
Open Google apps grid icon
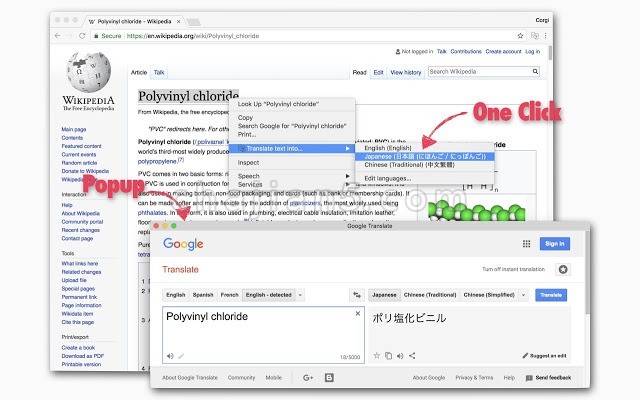527,244
